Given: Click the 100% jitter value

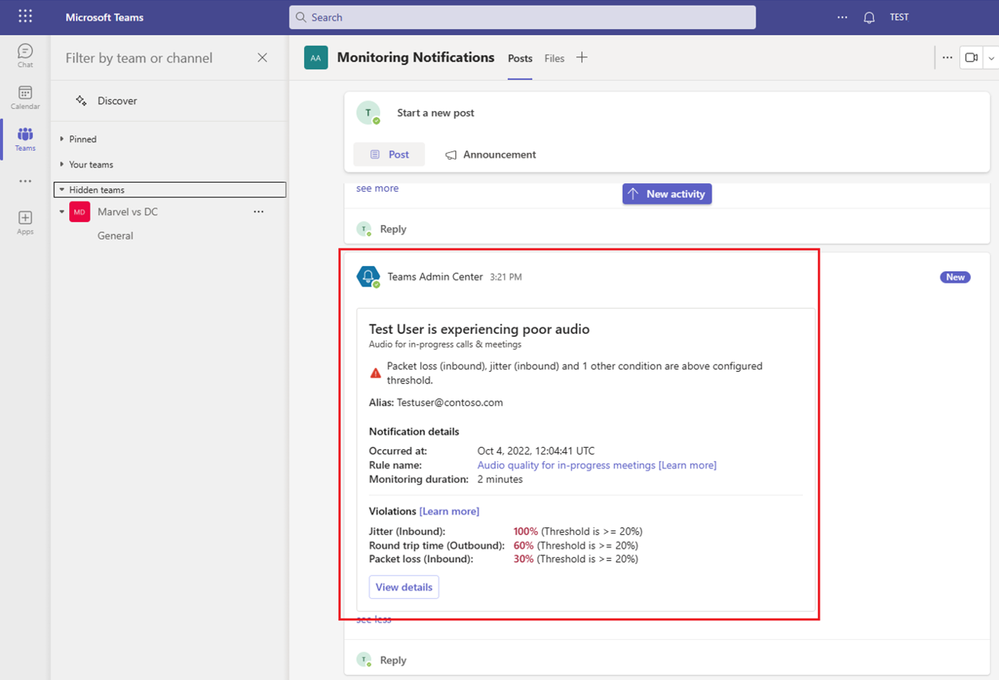Looking at the screenshot, I should [x=526, y=532].
